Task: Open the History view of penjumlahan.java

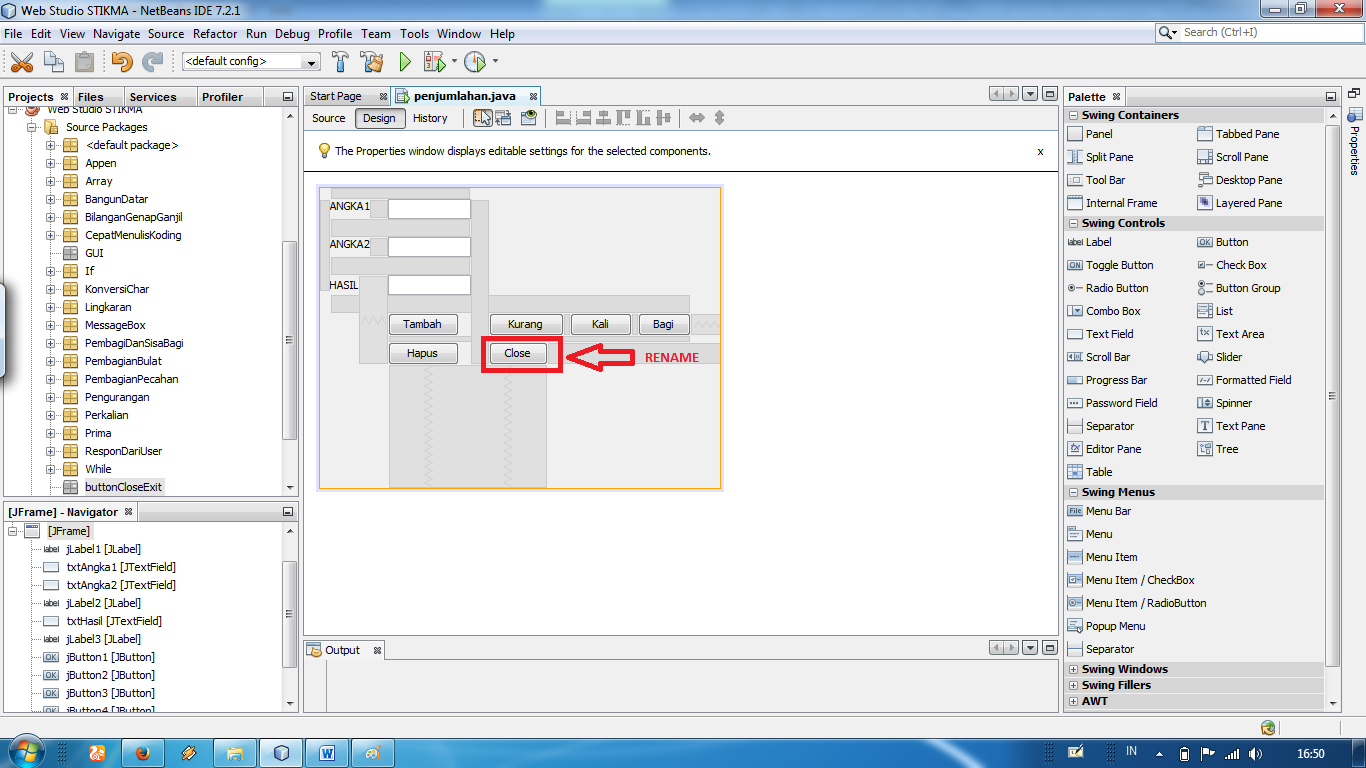Action: tap(430, 118)
